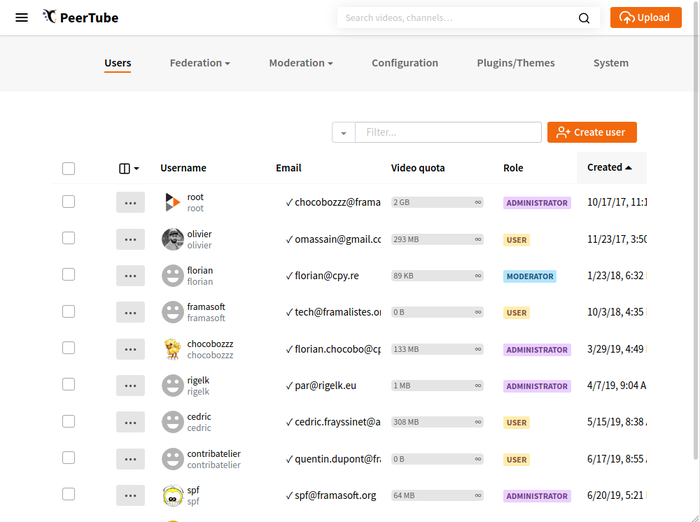Image resolution: width=700 pixels, height=522 pixels.
Task: Focus the Filter input field
Action: click(447, 132)
